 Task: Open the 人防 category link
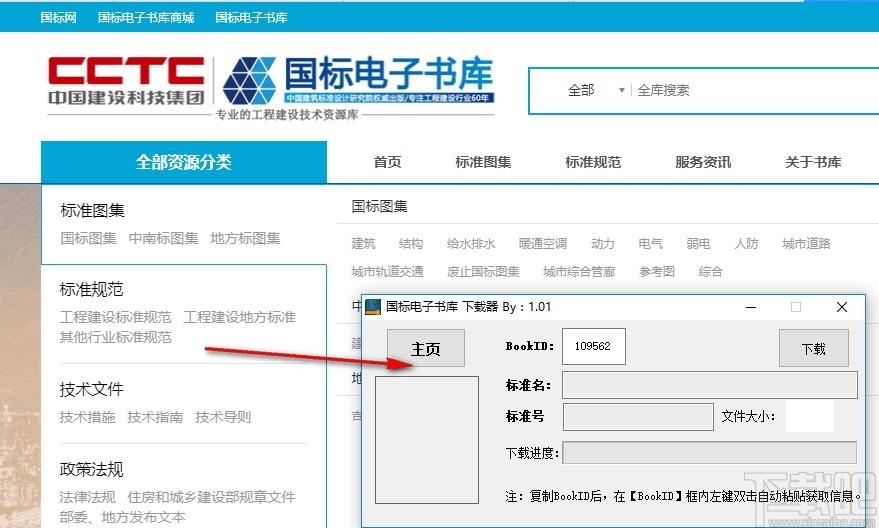(x=746, y=244)
